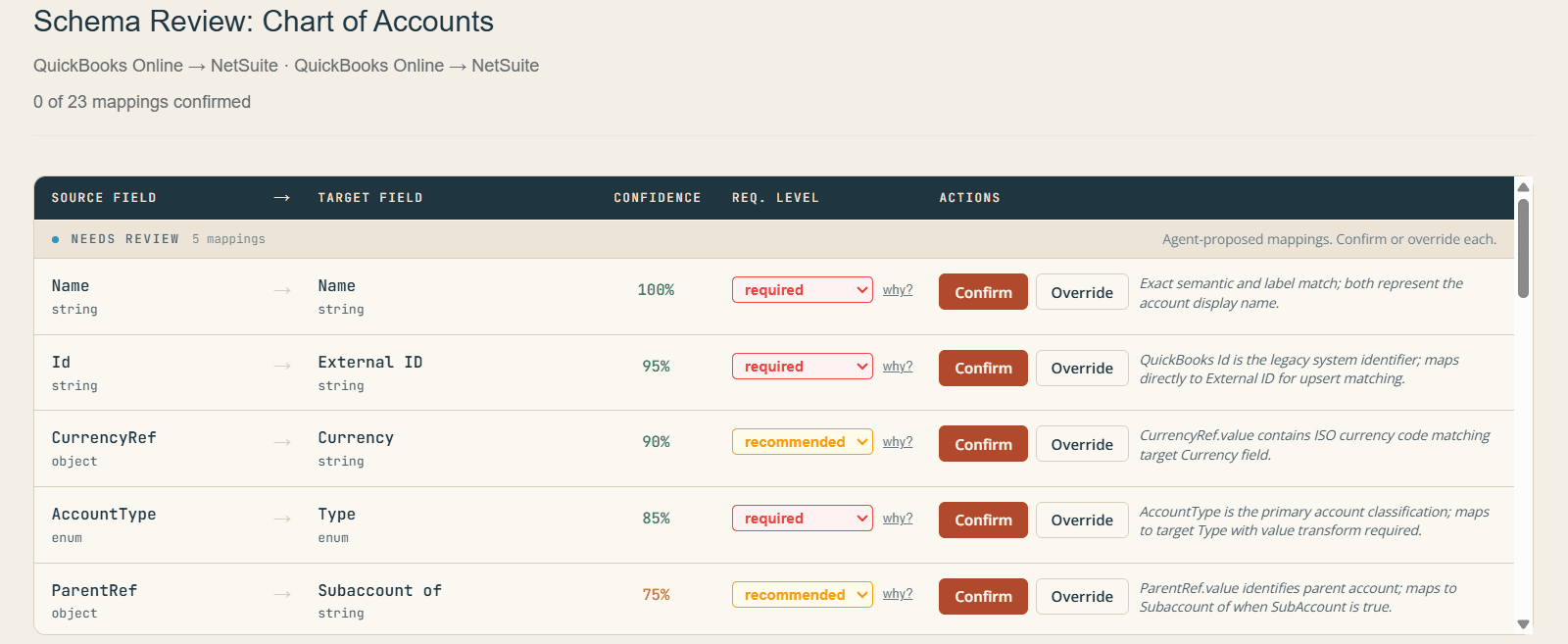Click the arrow icon in table header
The height and width of the screenshot is (644, 1568).
pos(282,198)
